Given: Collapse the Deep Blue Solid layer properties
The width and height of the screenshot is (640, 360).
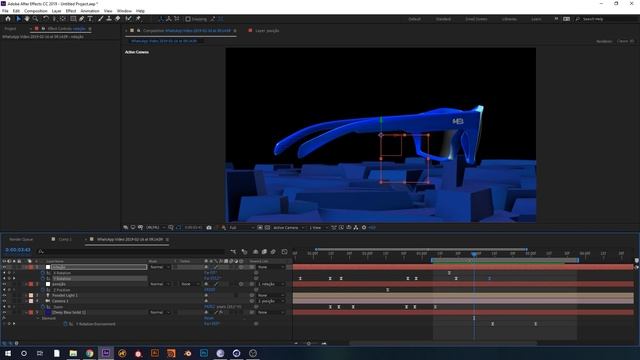Looking at the screenshot, I should click(26, 313).
